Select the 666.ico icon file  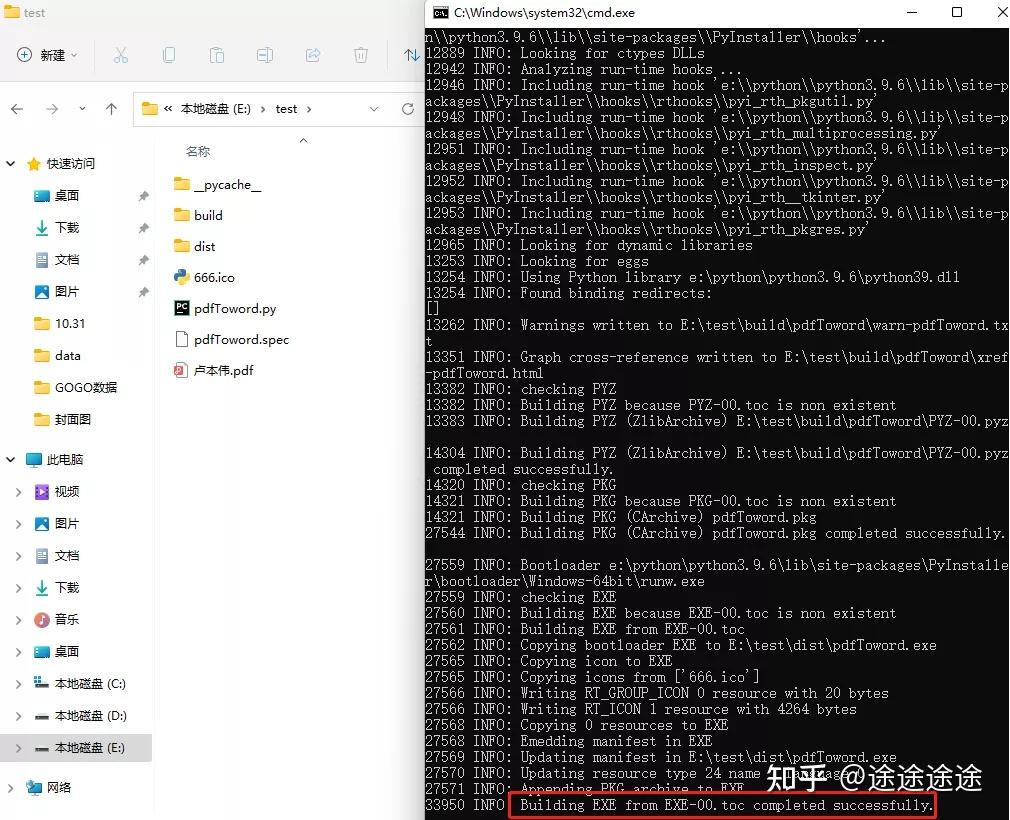point(186,277)
